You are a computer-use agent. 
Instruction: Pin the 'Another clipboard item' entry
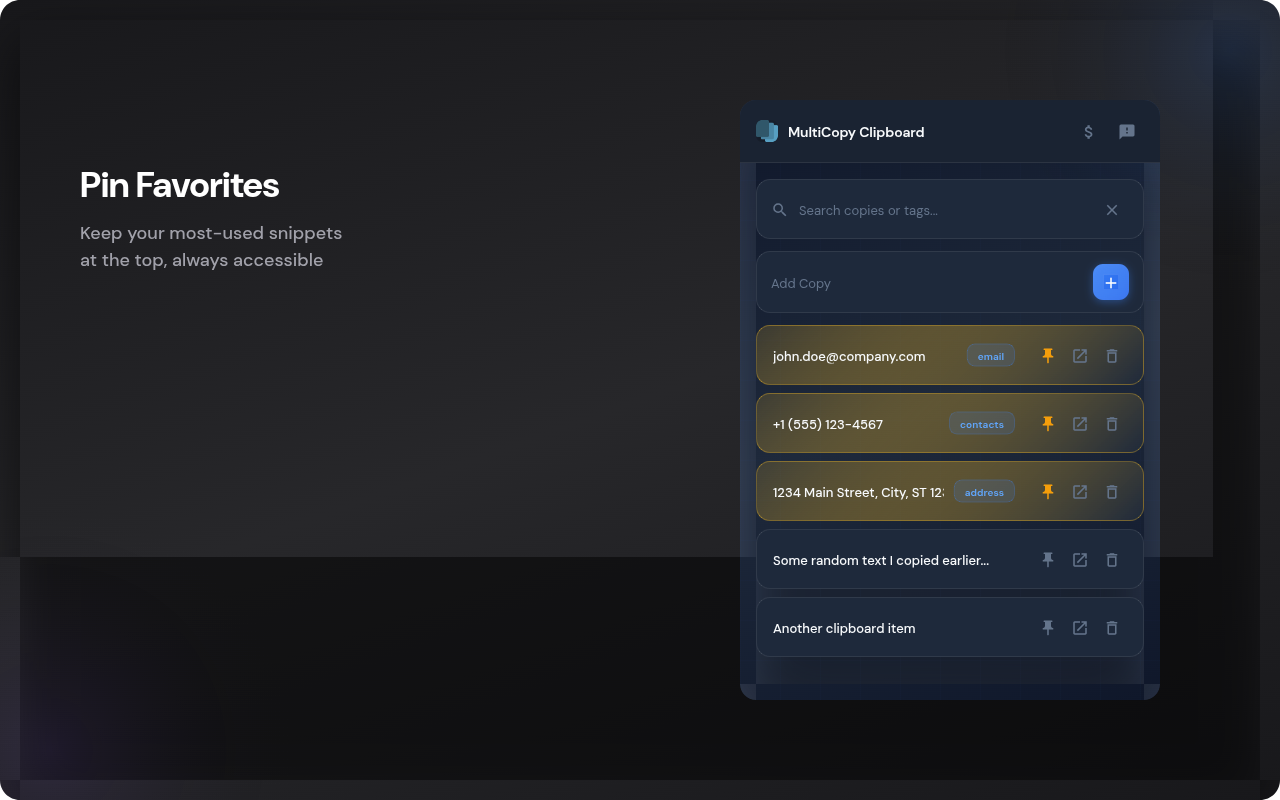coord(1048,628)
